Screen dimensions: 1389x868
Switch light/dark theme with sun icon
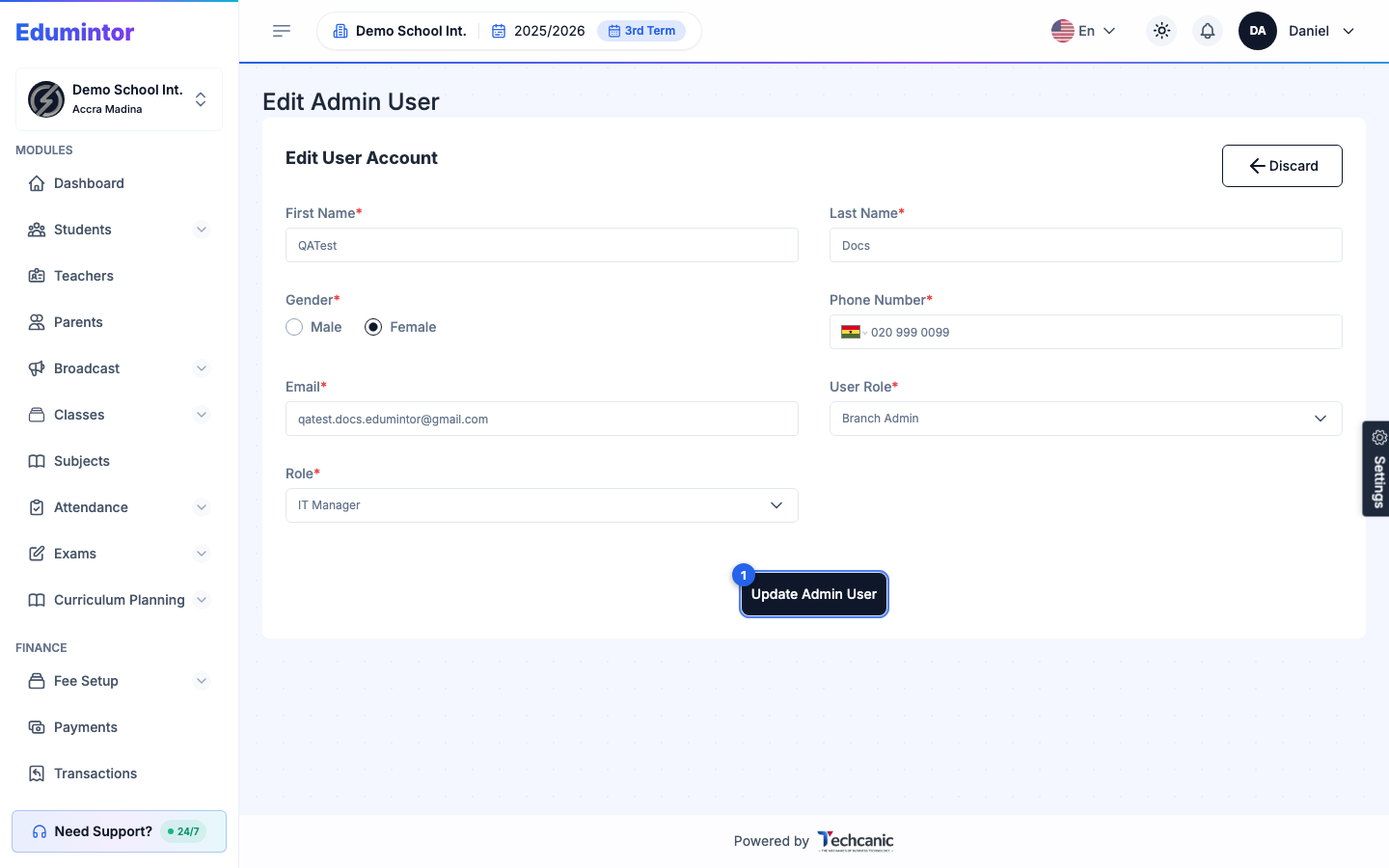(x=1161, y=31)
